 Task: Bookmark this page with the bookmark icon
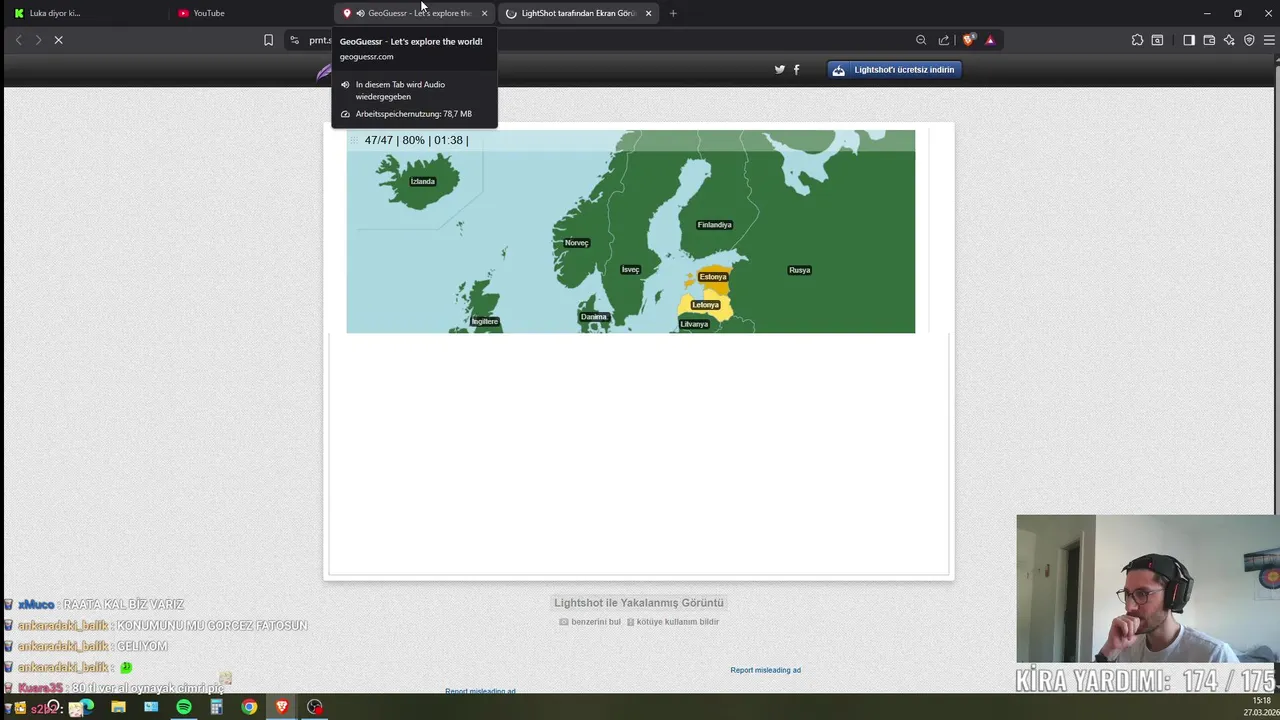pos(268,40)
